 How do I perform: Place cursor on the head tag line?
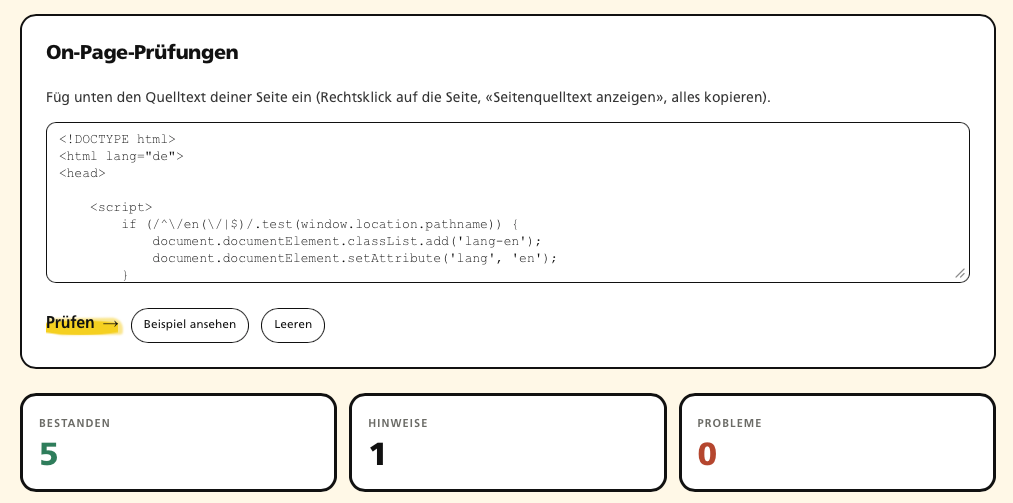tap(82, 172)
